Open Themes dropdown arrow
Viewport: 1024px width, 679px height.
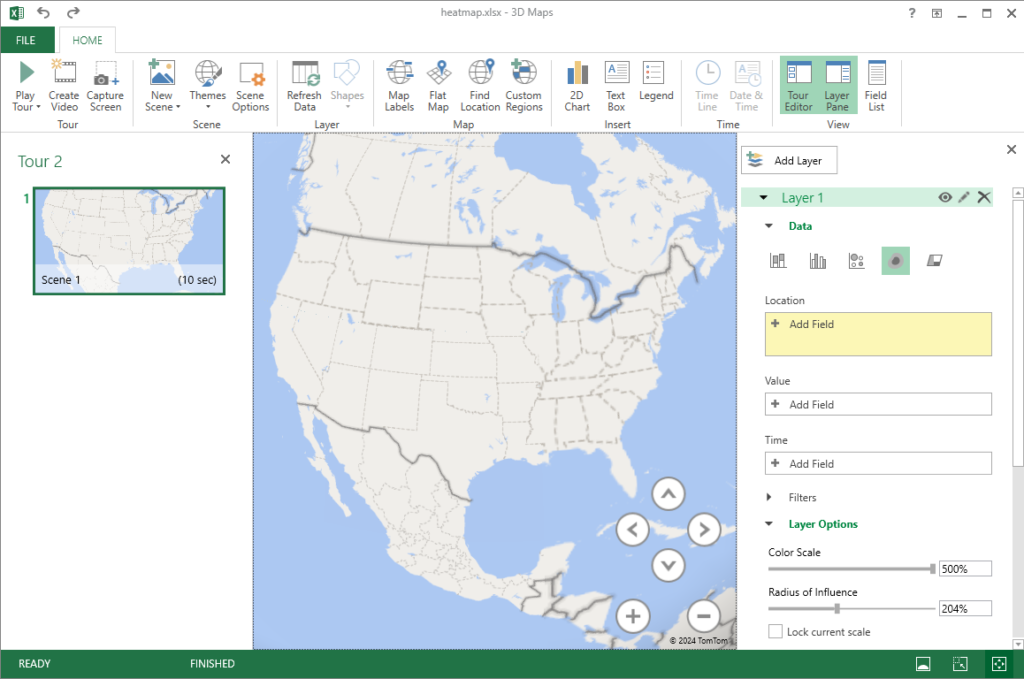208,108
